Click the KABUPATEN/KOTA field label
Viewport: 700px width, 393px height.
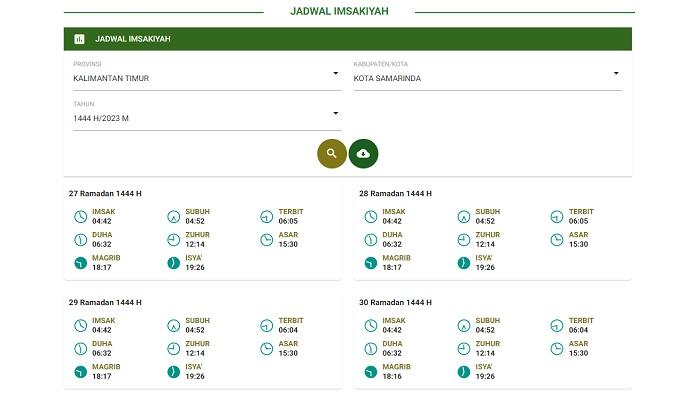point(381,64)
